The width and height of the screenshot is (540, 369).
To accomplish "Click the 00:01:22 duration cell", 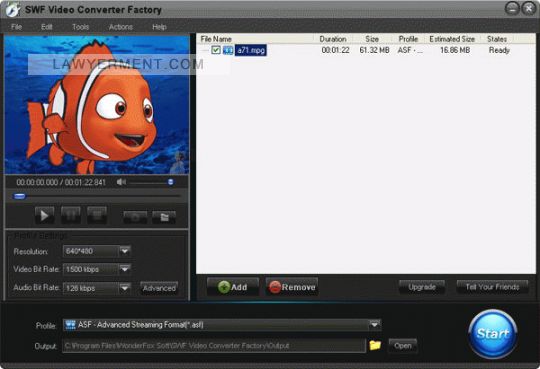I will (335, 50).
